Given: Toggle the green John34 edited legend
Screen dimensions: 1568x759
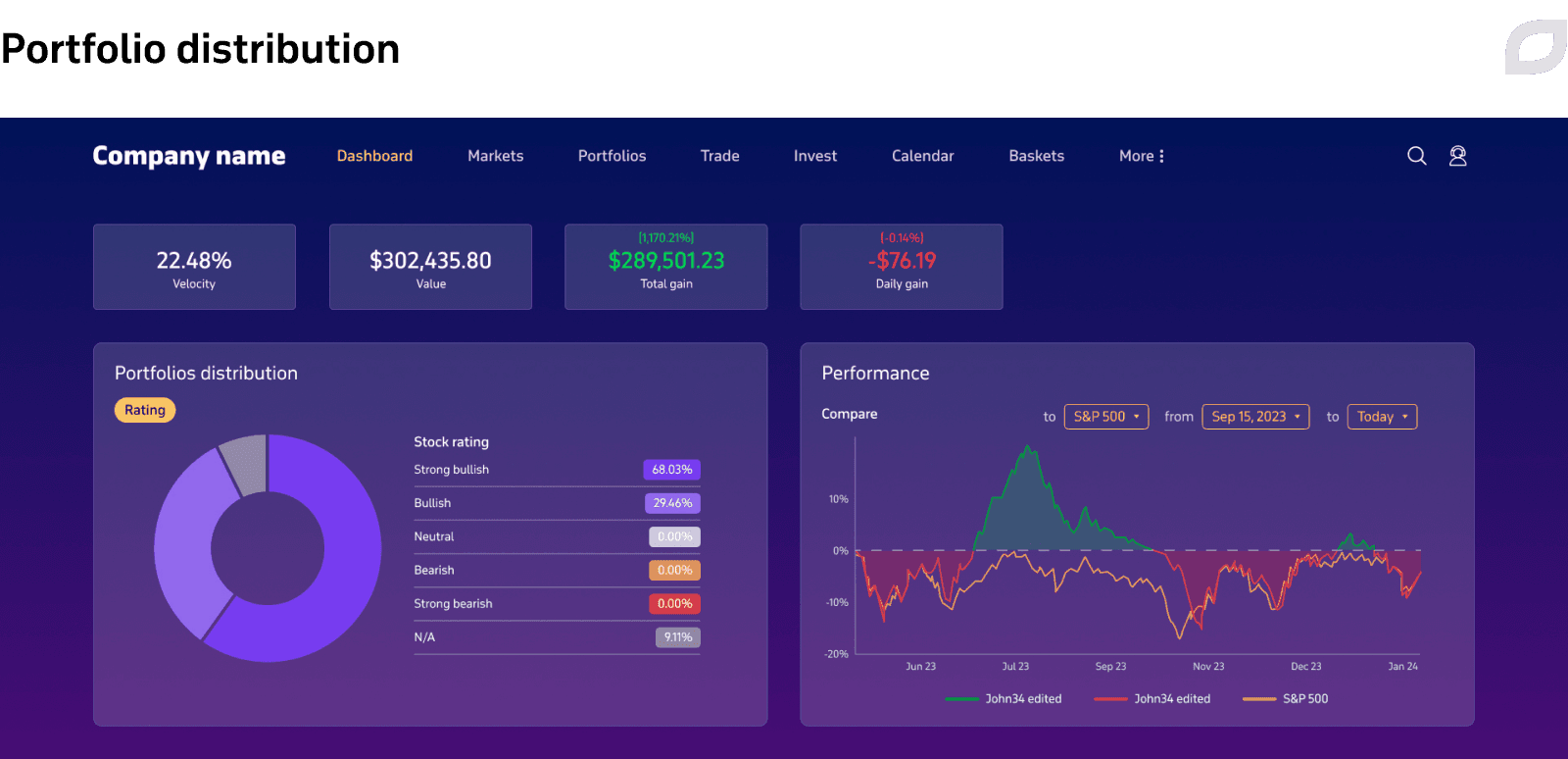Looking at the screenshot, I should (1004, 699).
